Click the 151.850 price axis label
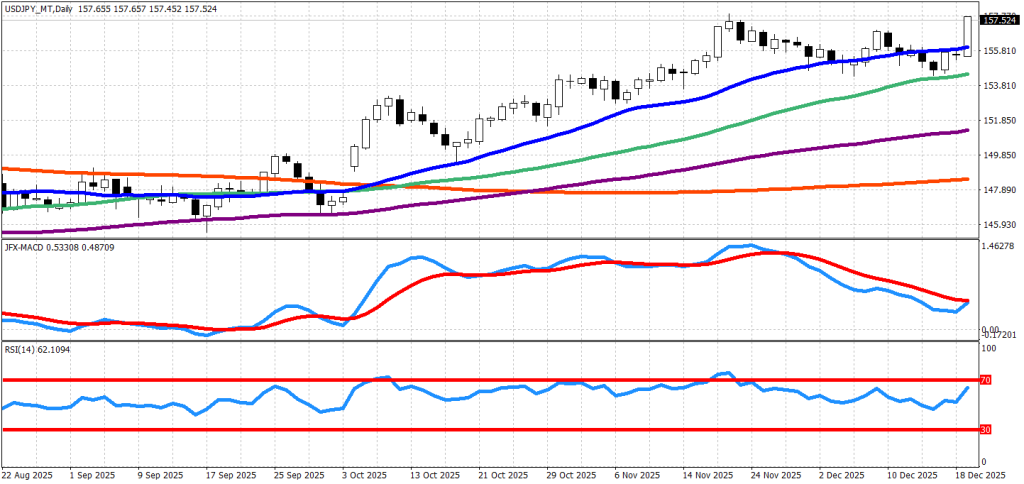 click(x=1000, y=121)
